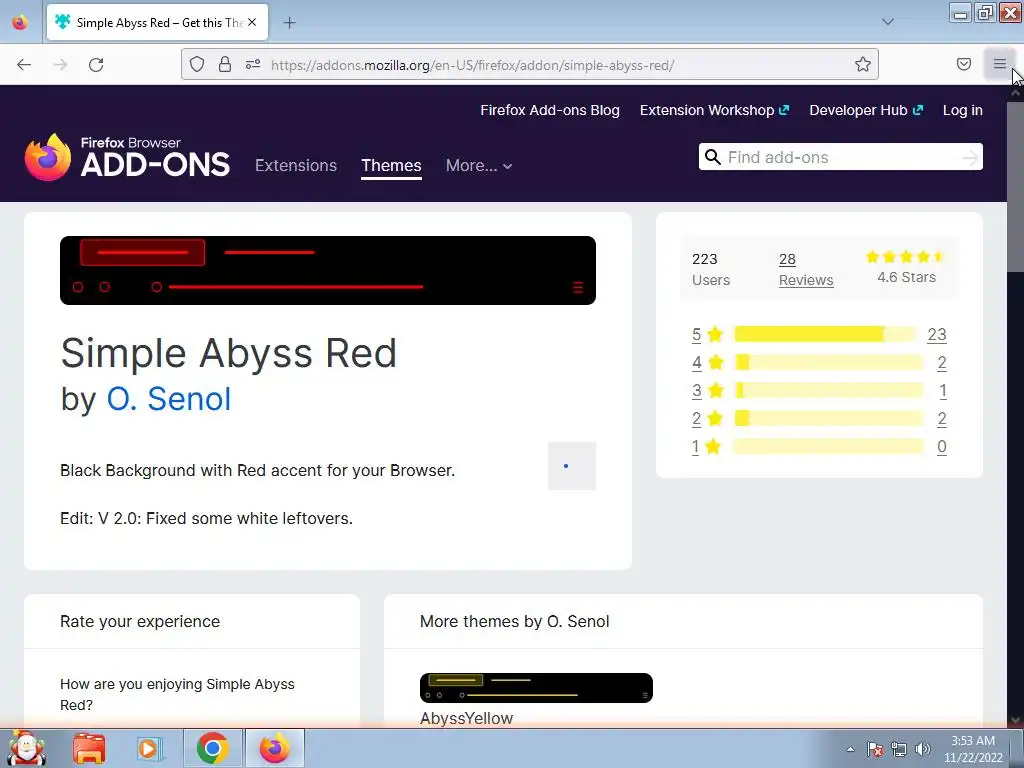Open a new tab with plus button
This screenshot has width=1024, height=768.
[x=289, y=23]
